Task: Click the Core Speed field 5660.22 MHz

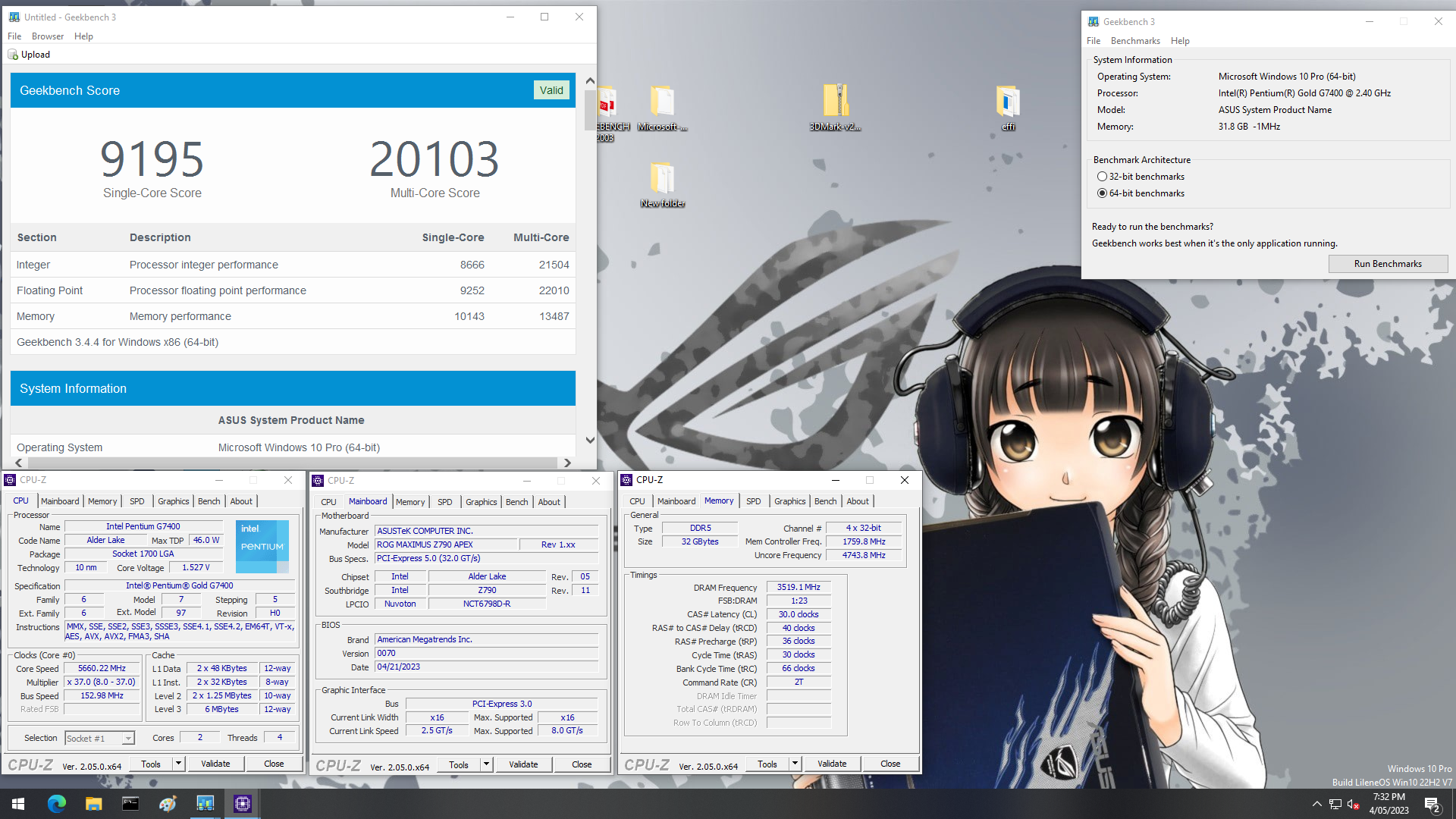Action: click(102, 669)
